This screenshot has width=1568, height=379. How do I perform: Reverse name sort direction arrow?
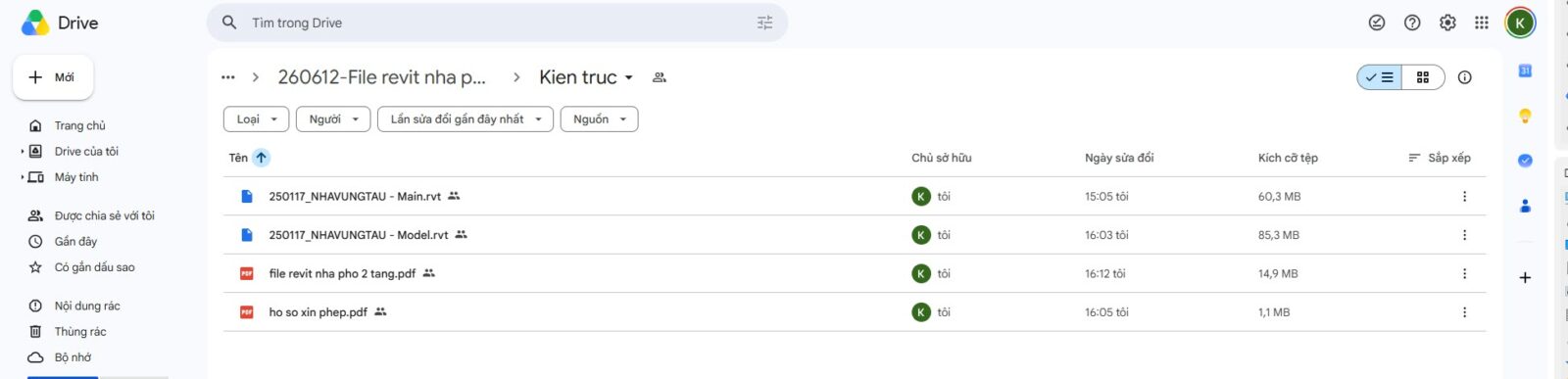point(262,158)
